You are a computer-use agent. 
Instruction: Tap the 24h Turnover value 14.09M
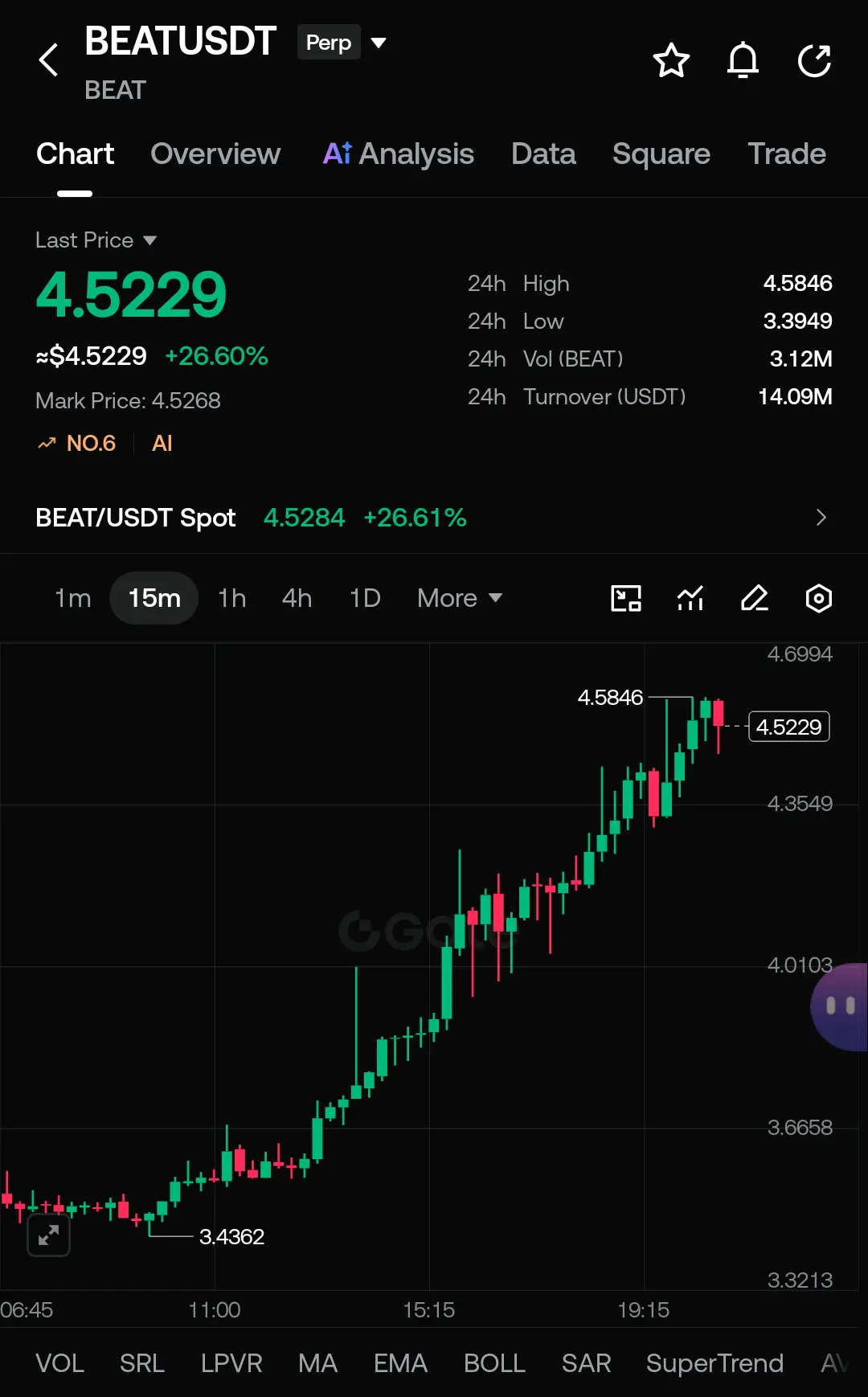point(795,396)
